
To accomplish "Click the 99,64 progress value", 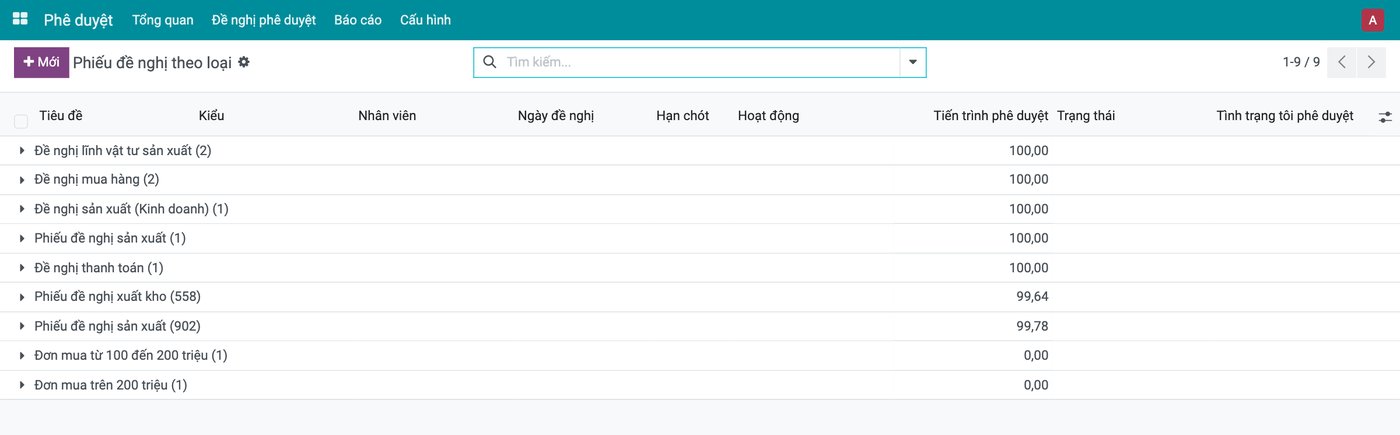I will [x=1032, y=297].
